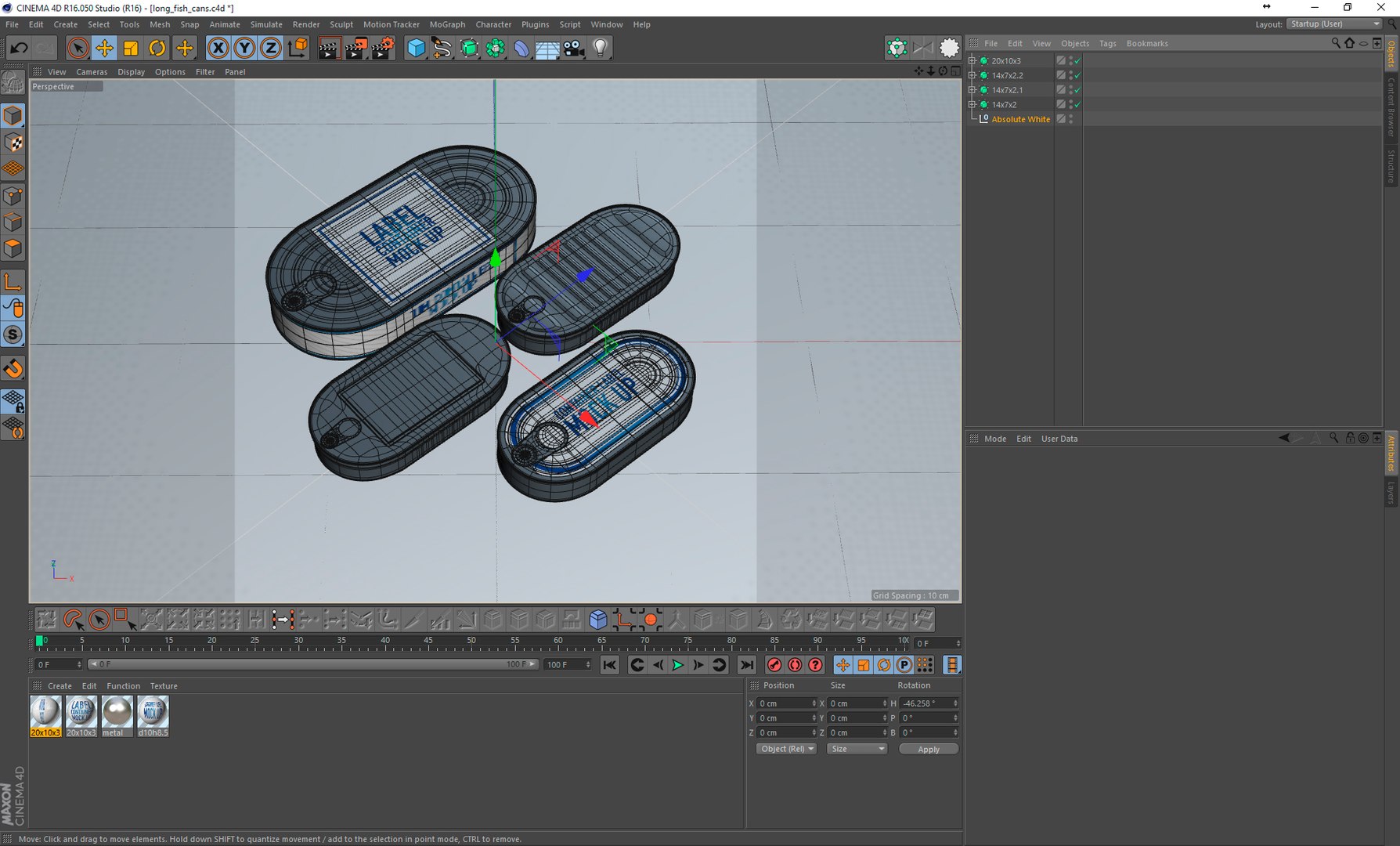1400x846 pixels.
Task: Play the animation forward
Action: [678, 665]
